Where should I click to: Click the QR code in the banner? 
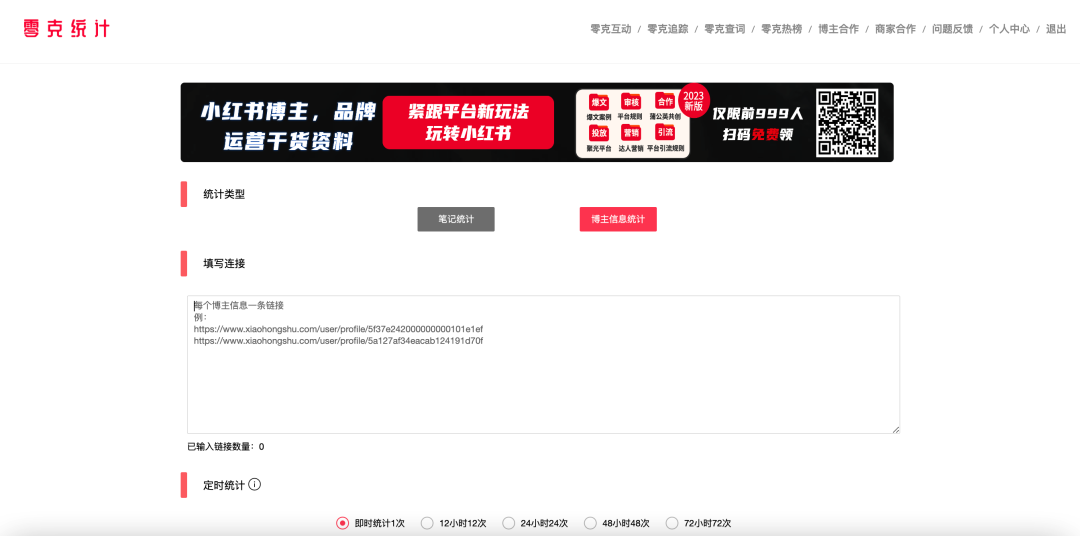coord(846,123)
